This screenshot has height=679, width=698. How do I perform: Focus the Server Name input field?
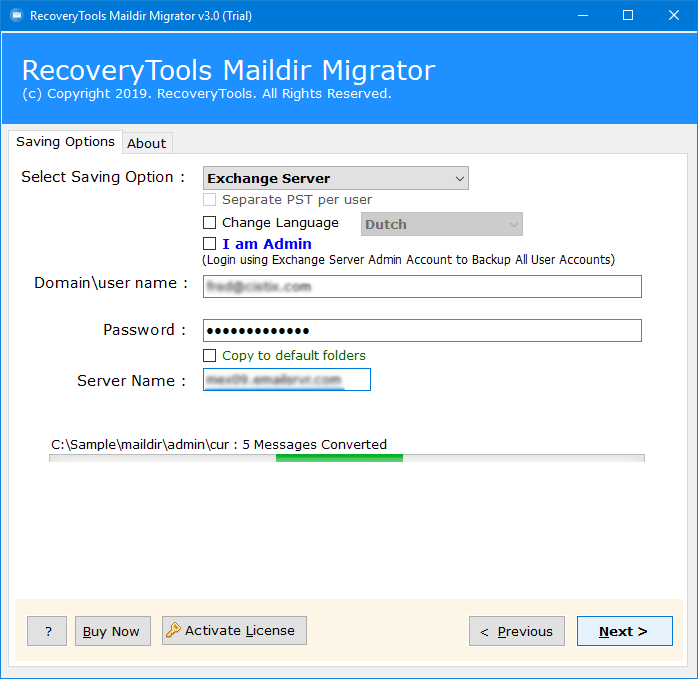[287, 380]
